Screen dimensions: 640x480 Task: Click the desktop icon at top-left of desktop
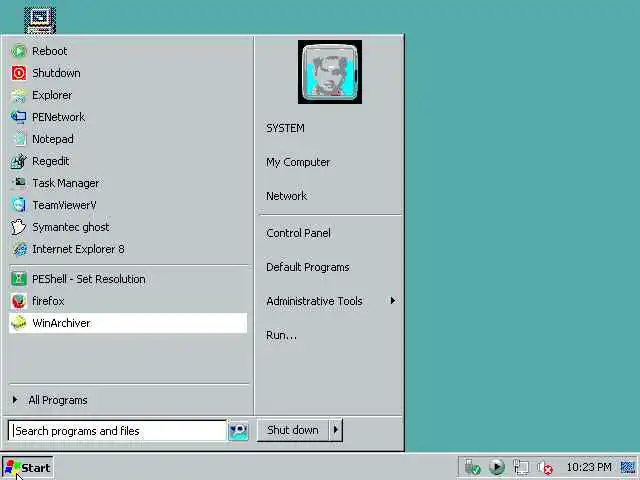click(x=40, y=20)
